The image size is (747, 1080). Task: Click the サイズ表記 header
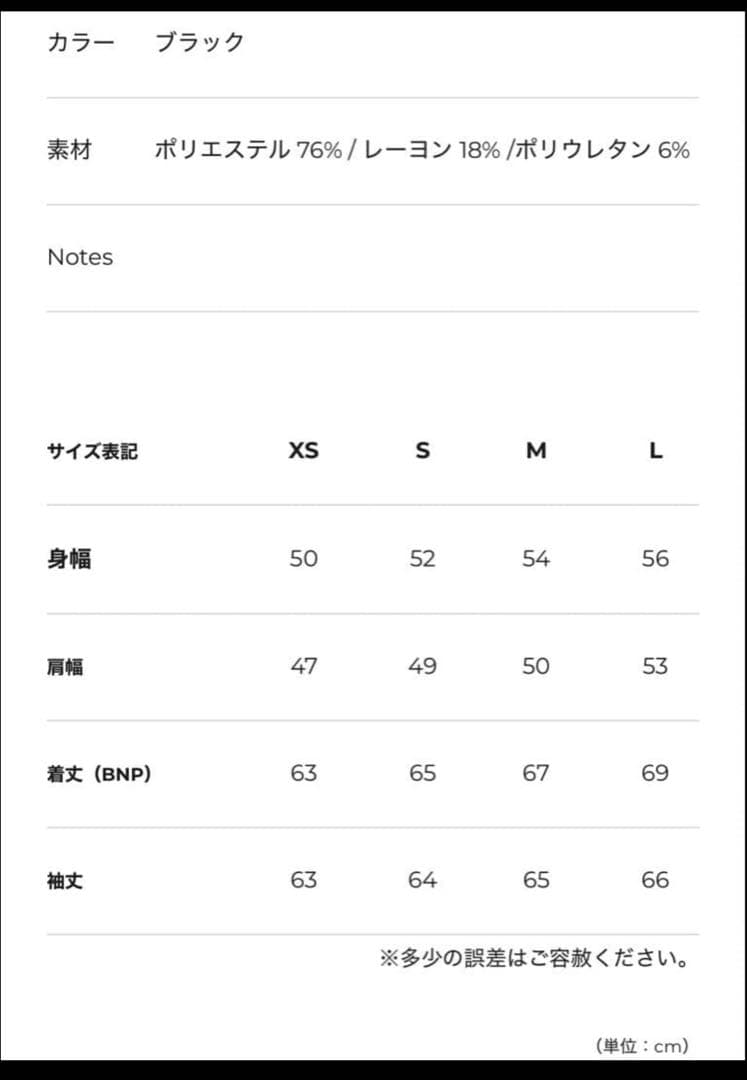click(x=92, y=451)
